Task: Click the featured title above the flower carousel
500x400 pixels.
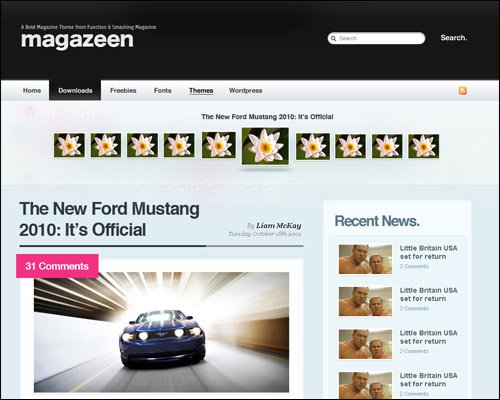Action: tap(267, 117)
